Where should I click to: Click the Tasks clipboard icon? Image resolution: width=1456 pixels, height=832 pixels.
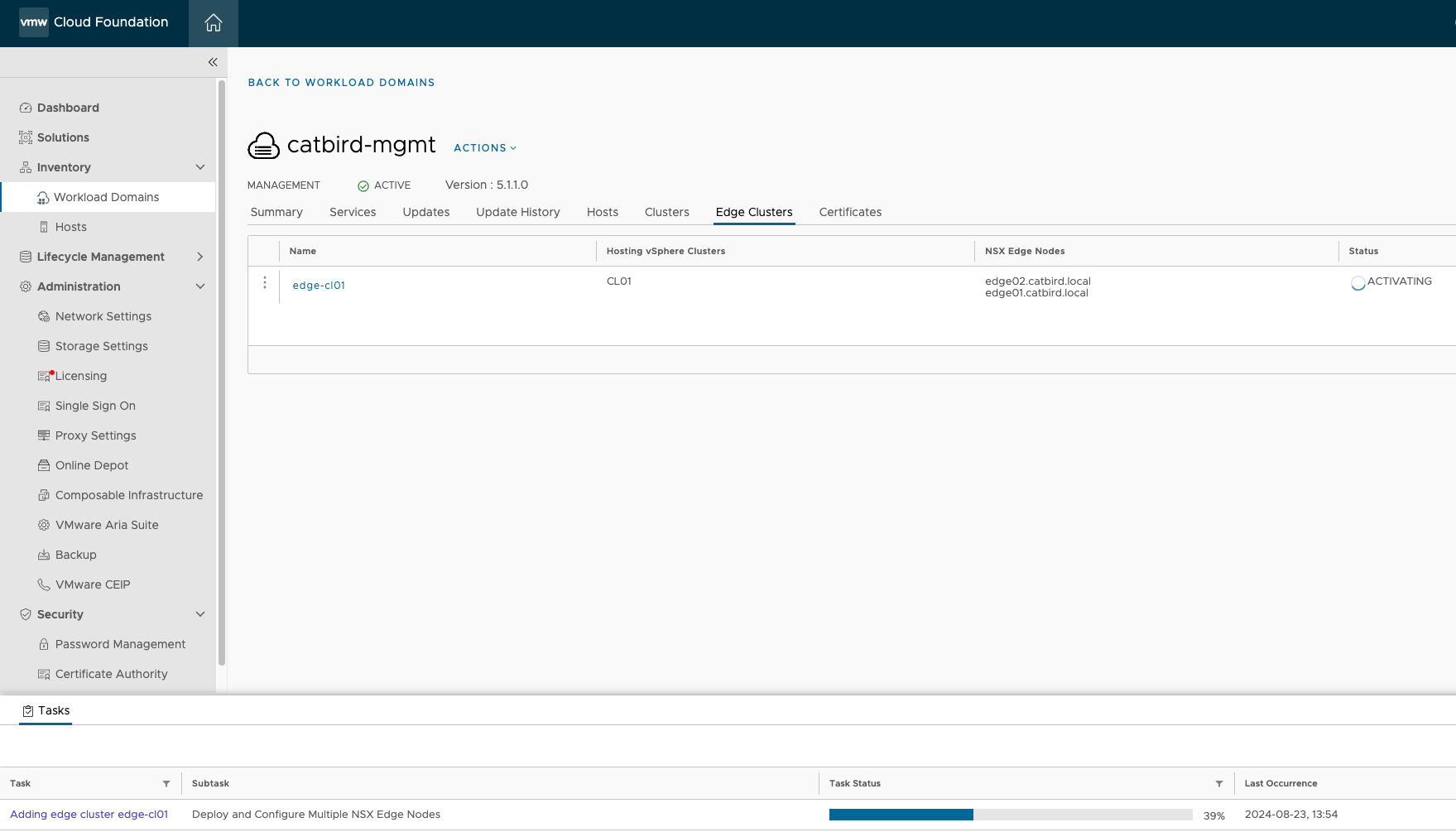[x=28, y=711]
